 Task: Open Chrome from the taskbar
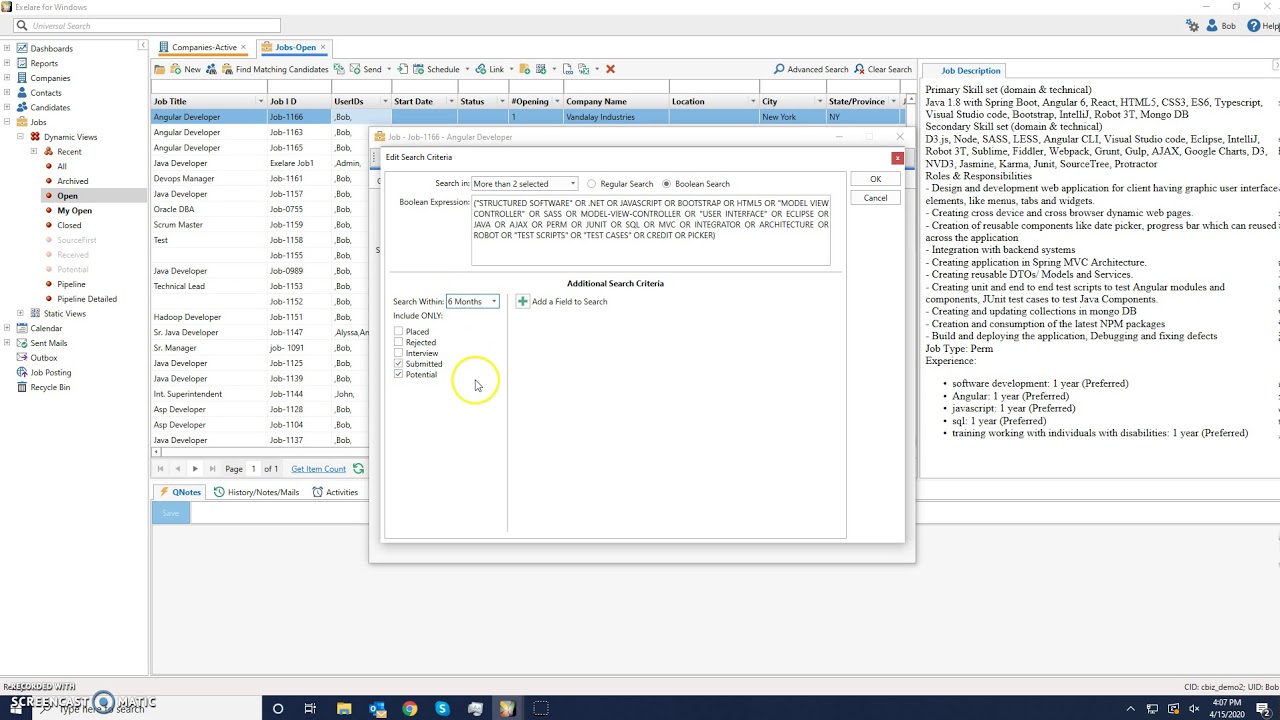click(409, 709)
